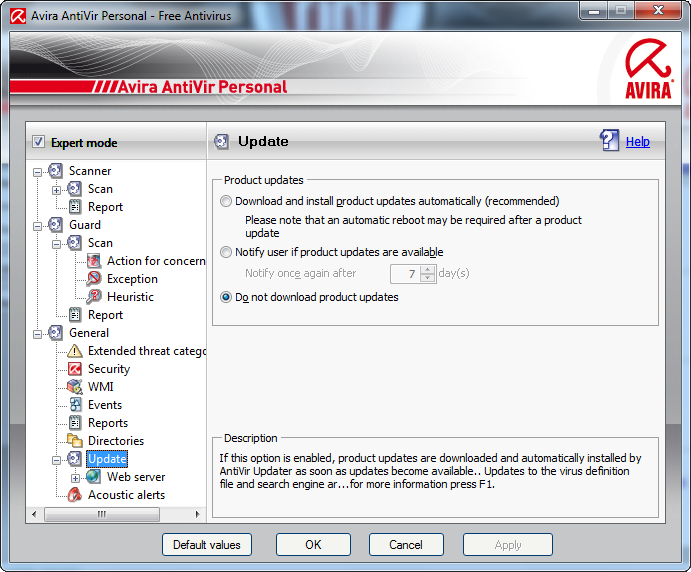Click the Help book icon

coord(610,141)
